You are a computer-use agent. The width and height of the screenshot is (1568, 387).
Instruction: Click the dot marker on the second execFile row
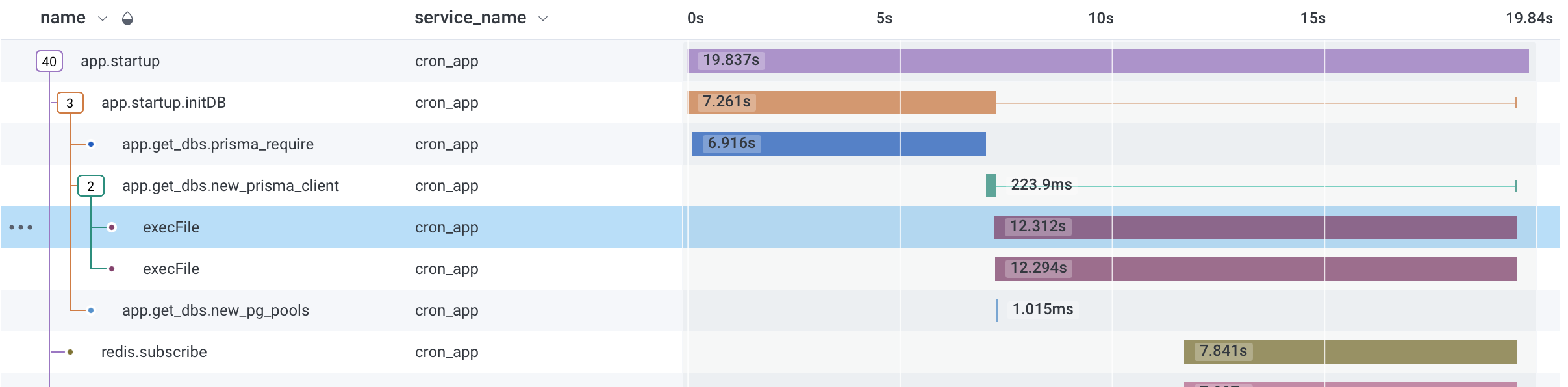(112, 268)
